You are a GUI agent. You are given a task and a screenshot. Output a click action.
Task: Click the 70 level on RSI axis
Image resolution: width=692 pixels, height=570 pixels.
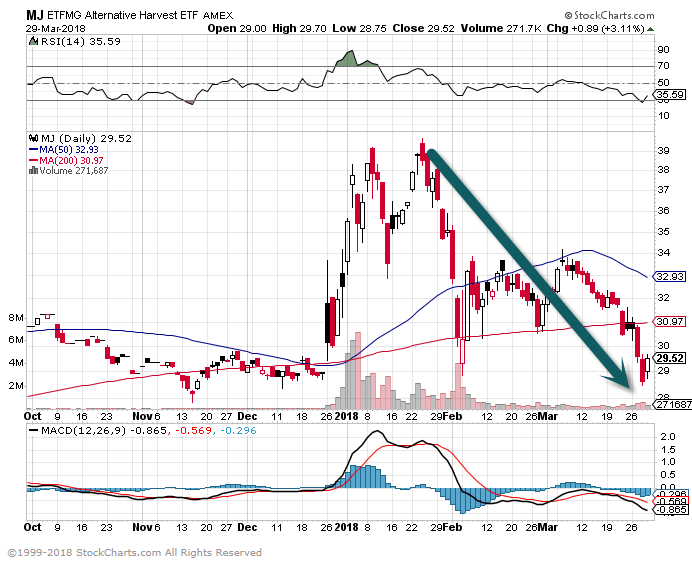[x=663, y=66]
